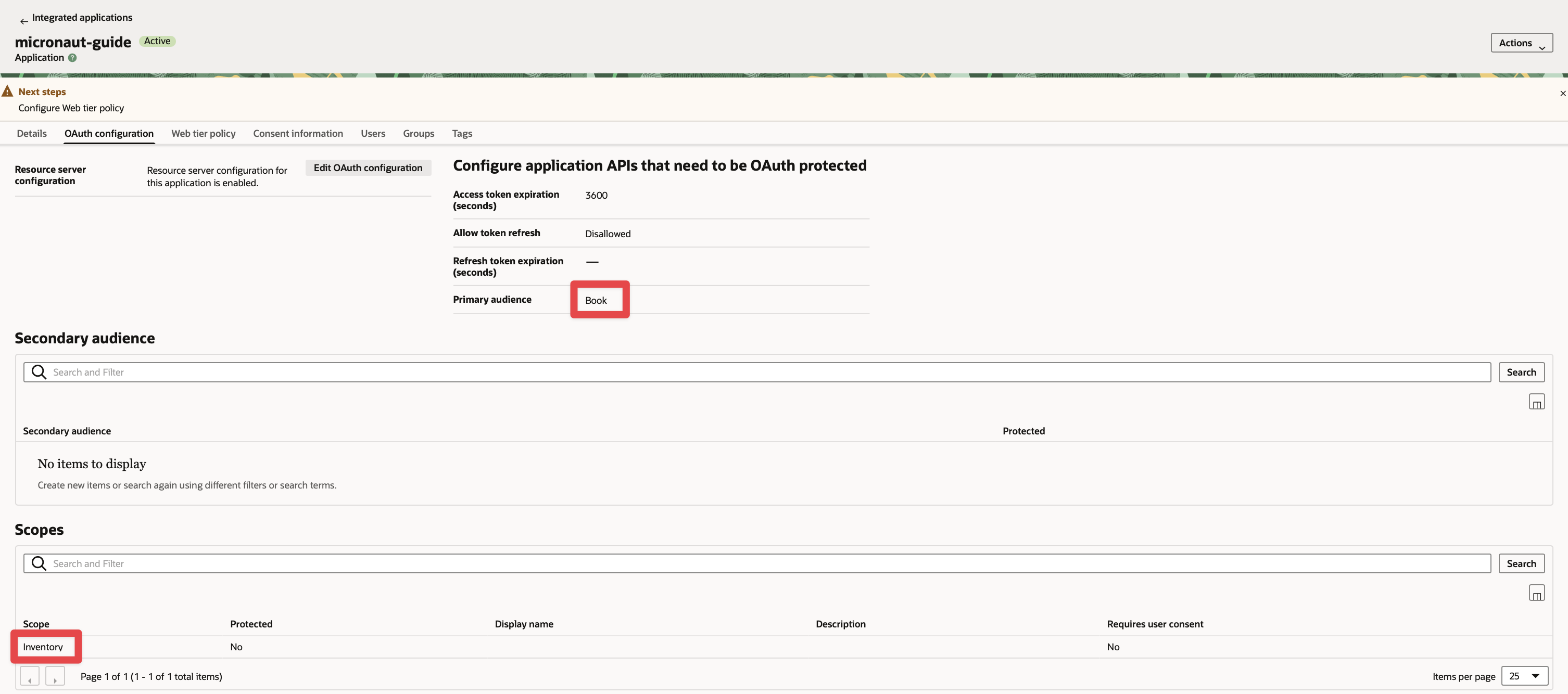
Task: Click Edit OAuth configuration button
Action: click(368, 168)
